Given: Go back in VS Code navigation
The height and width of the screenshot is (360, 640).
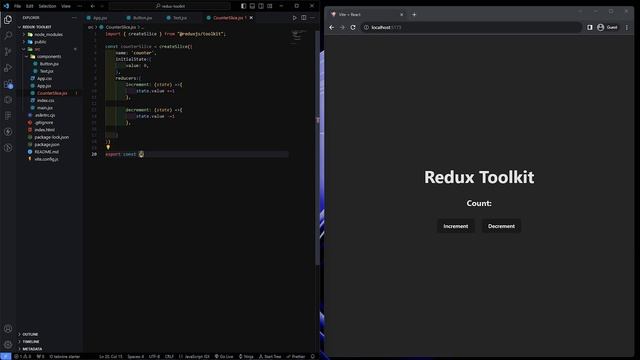Looking at the screenshot, I should click(x=93, y=6).
